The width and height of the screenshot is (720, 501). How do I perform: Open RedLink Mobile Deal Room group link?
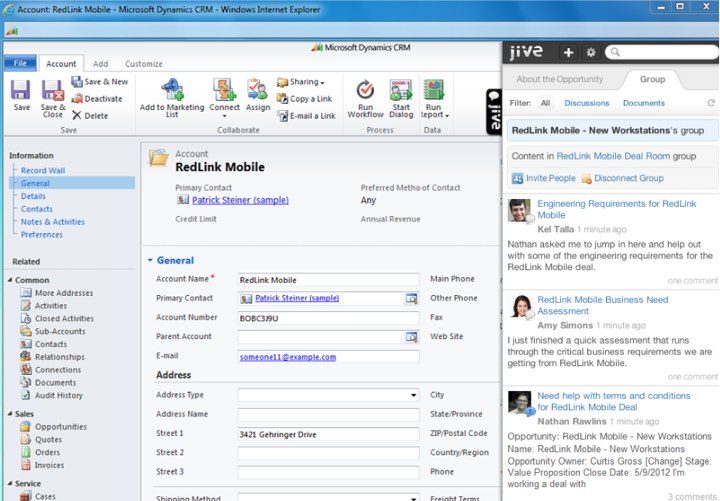click(x=613, y=156)
